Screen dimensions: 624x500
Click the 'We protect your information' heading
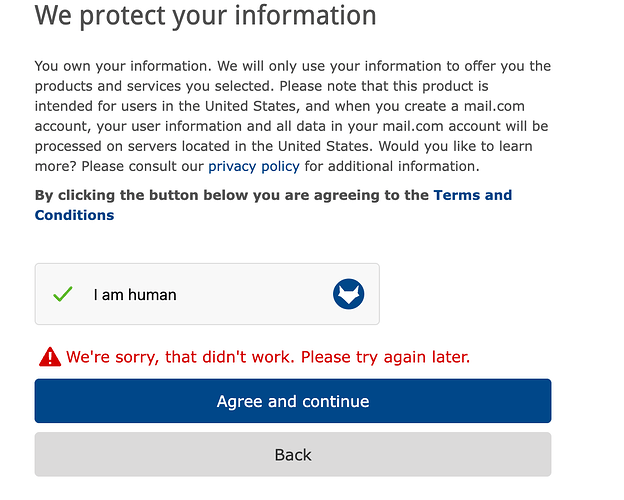(205, 16)
